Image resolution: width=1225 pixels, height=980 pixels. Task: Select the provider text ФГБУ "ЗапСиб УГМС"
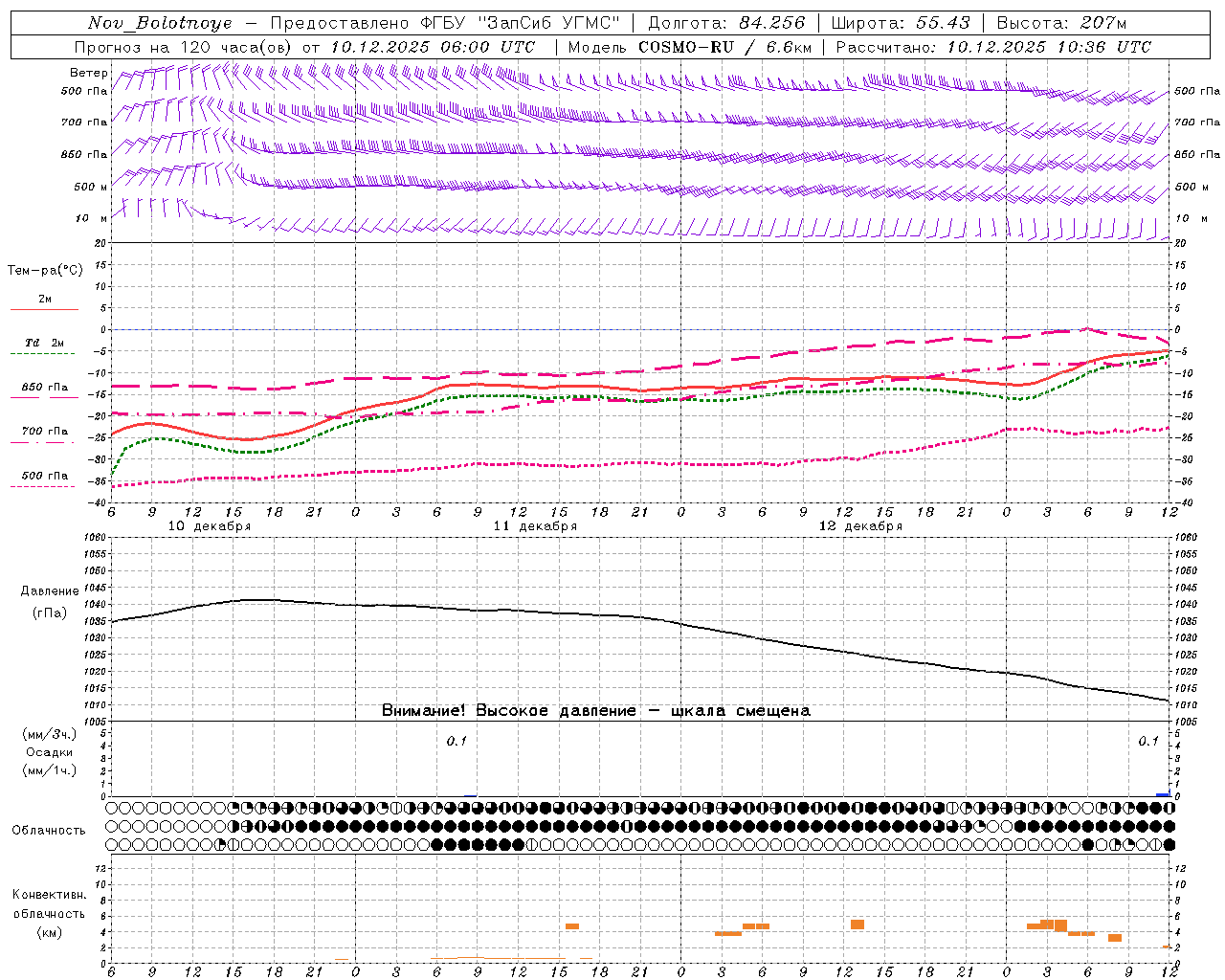pyautogui.click(x=520, y=23)
